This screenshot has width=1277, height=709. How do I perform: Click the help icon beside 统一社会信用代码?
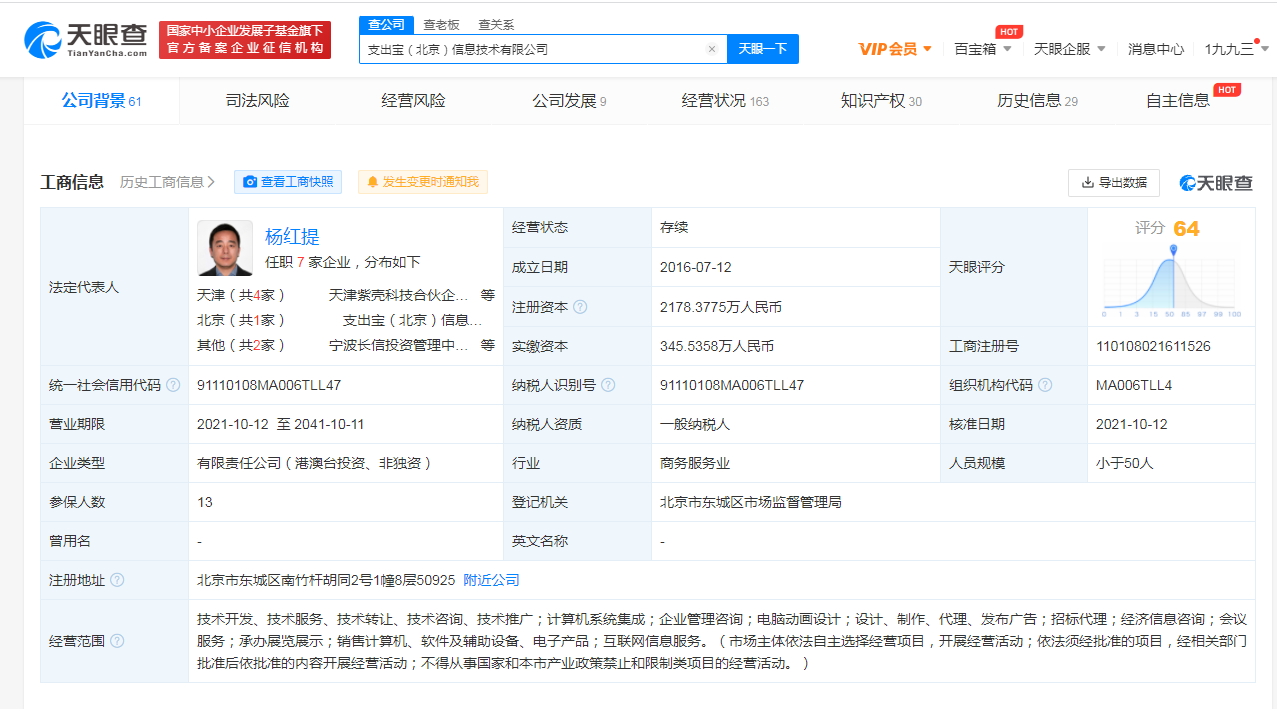pos(173,385)
